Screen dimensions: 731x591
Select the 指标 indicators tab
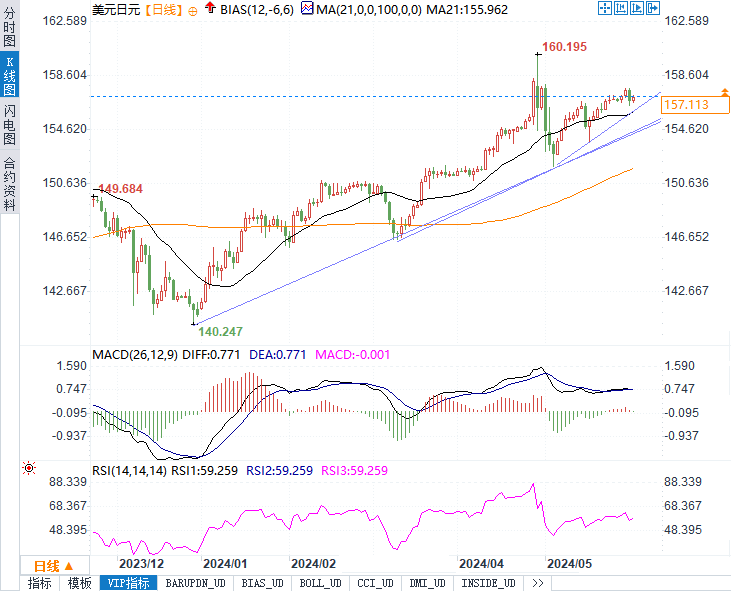[x=40, y=583]
